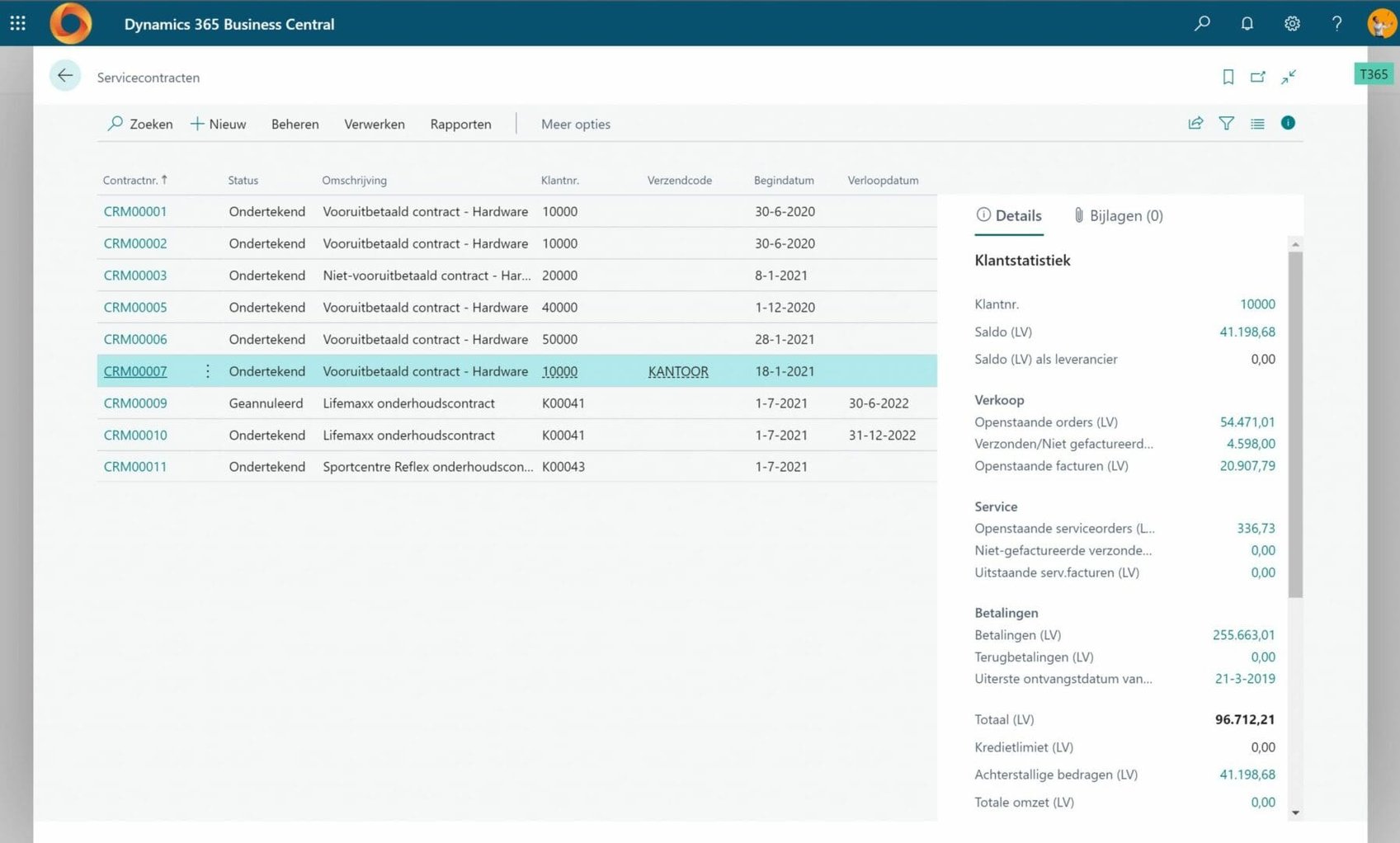Collapse the page with the shrink arrows icon

(1289, 77)
